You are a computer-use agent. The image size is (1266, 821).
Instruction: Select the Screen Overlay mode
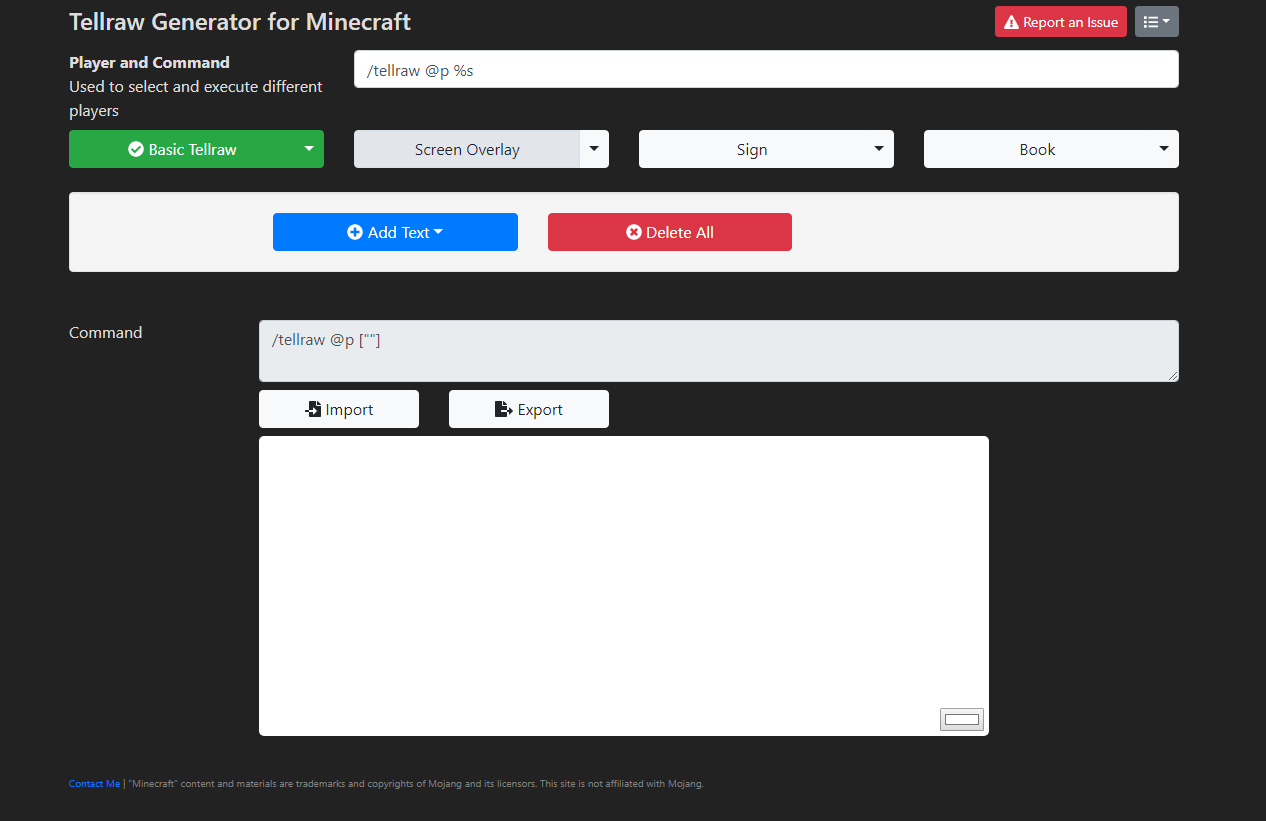466,149
